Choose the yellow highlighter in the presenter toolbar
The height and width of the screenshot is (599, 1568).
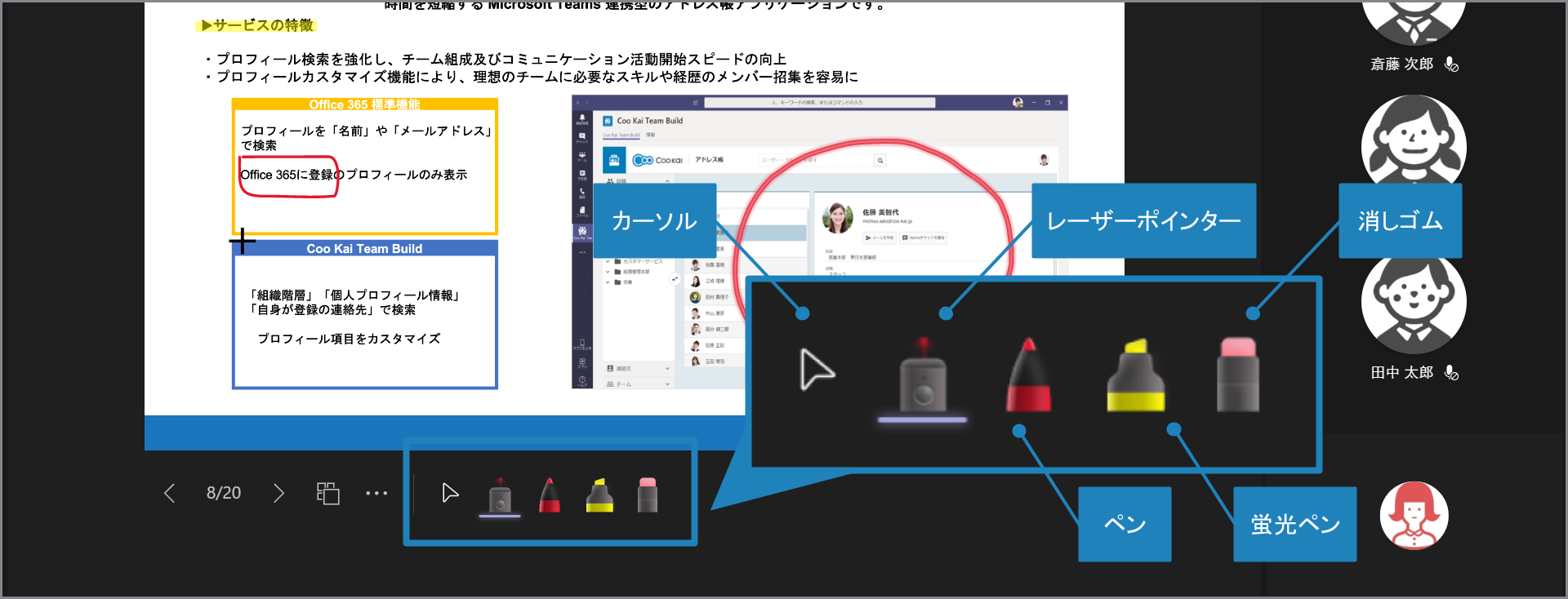(599, 495)
